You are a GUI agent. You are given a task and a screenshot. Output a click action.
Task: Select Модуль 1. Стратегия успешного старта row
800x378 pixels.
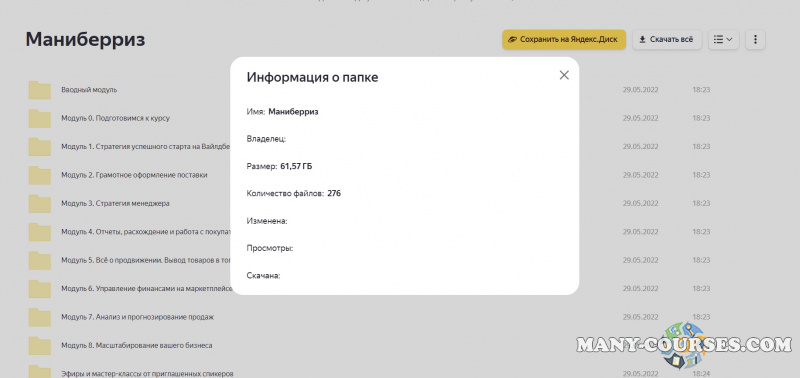click(146, 146)
